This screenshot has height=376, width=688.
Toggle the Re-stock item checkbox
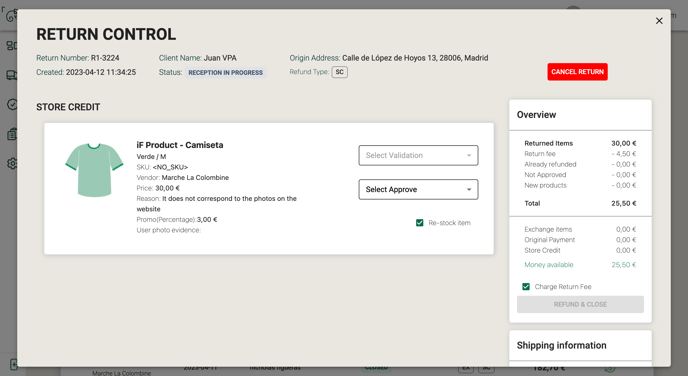tap(419, 223)
